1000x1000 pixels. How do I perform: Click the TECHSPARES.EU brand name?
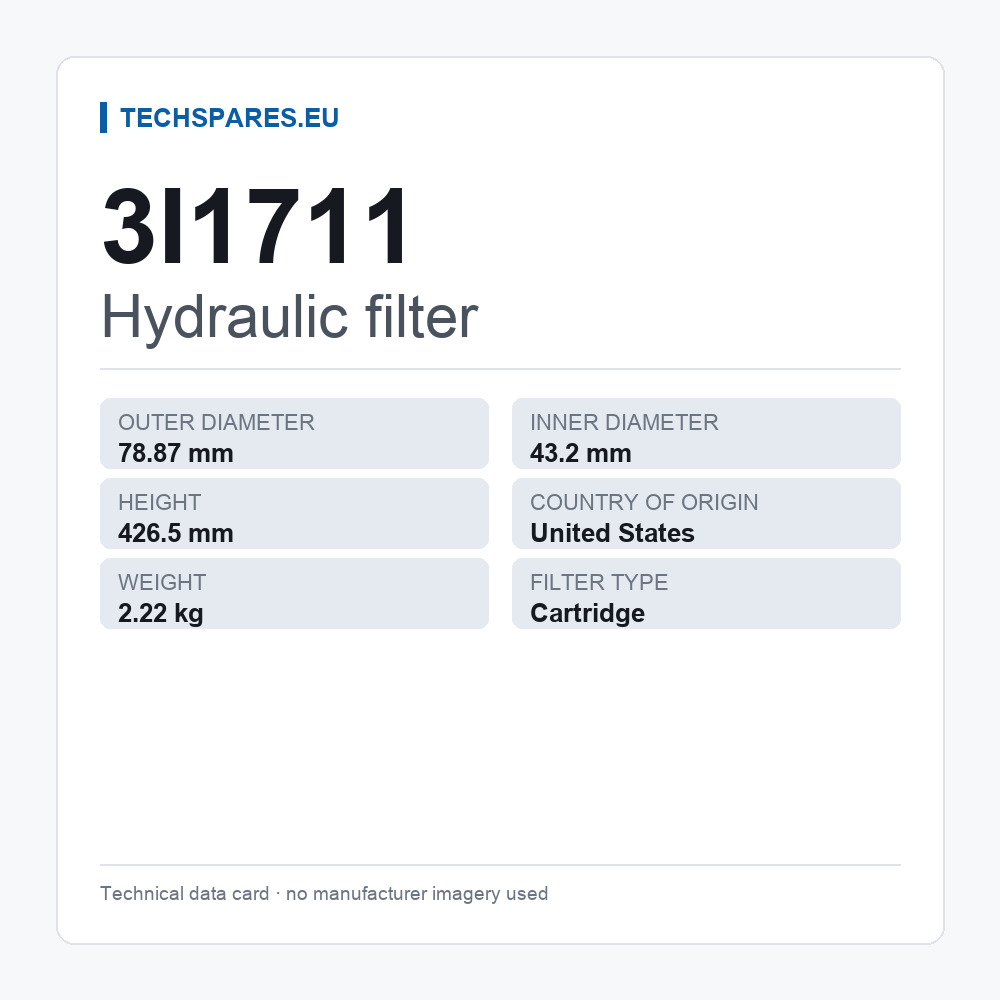pyautogui.click(x=229, y=118)
